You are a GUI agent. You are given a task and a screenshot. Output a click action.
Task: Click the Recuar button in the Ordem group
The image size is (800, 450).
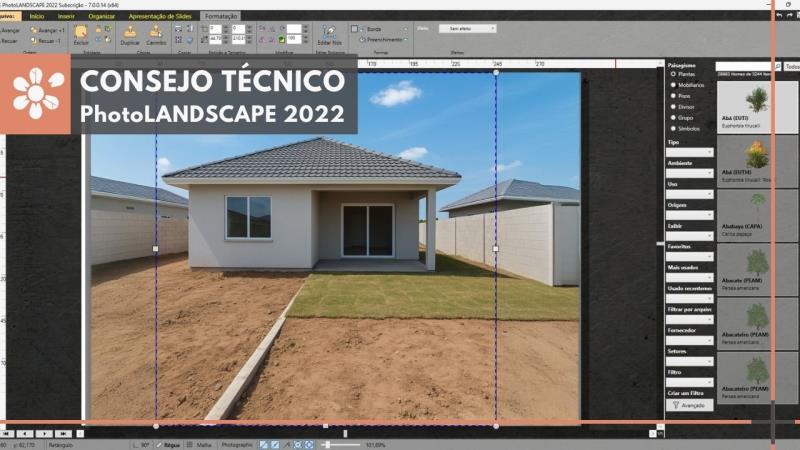click(9, 40)
